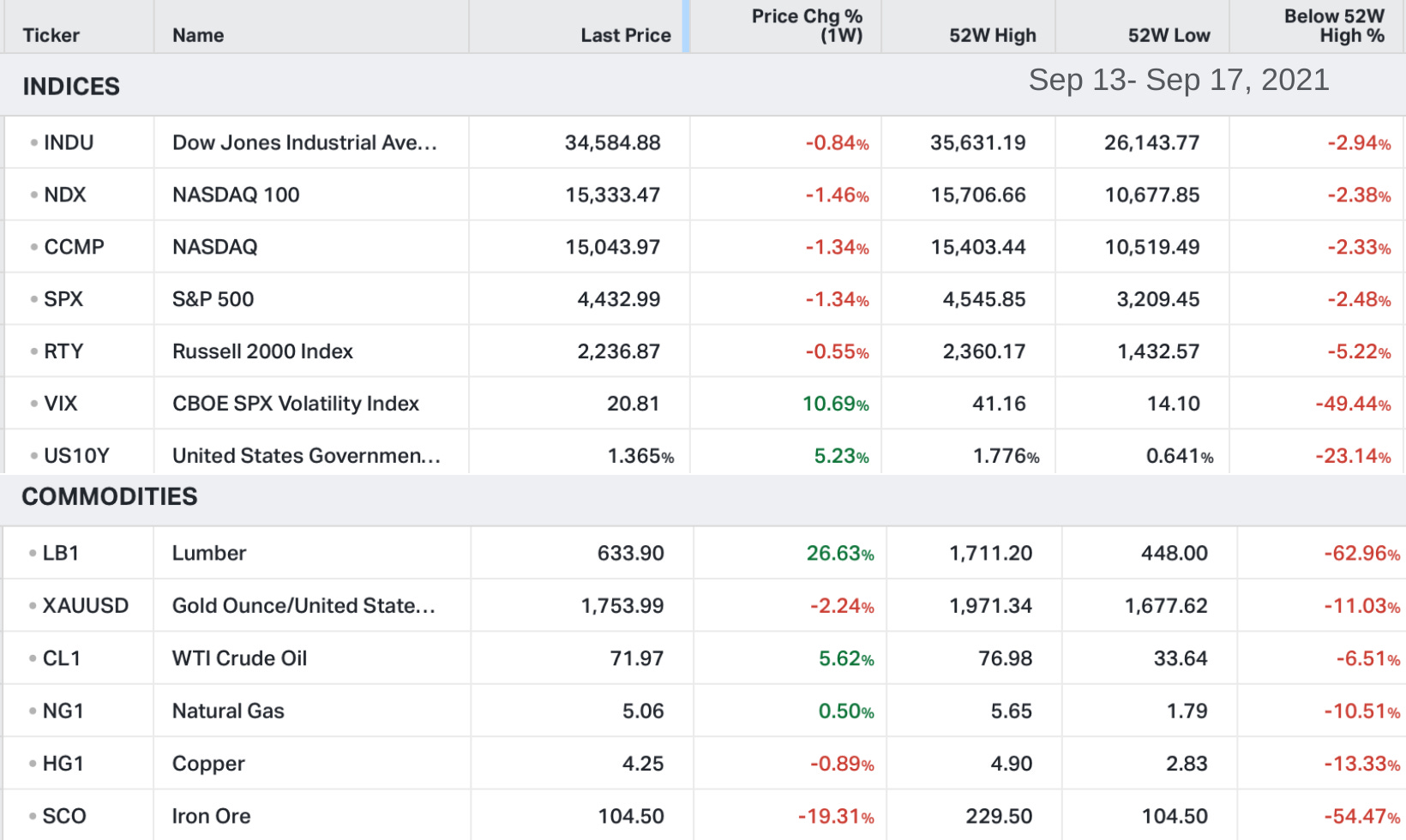Select the 5.62% weekly change value
Viewport: 1406px width, 840px height.
(846, 658)
